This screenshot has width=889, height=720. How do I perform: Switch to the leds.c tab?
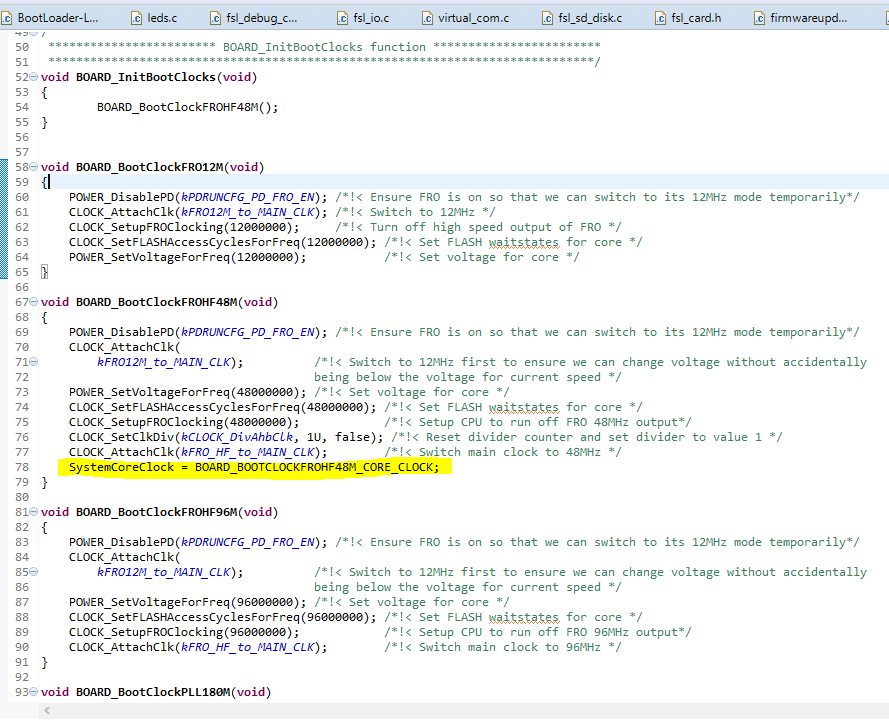(163, 17)
